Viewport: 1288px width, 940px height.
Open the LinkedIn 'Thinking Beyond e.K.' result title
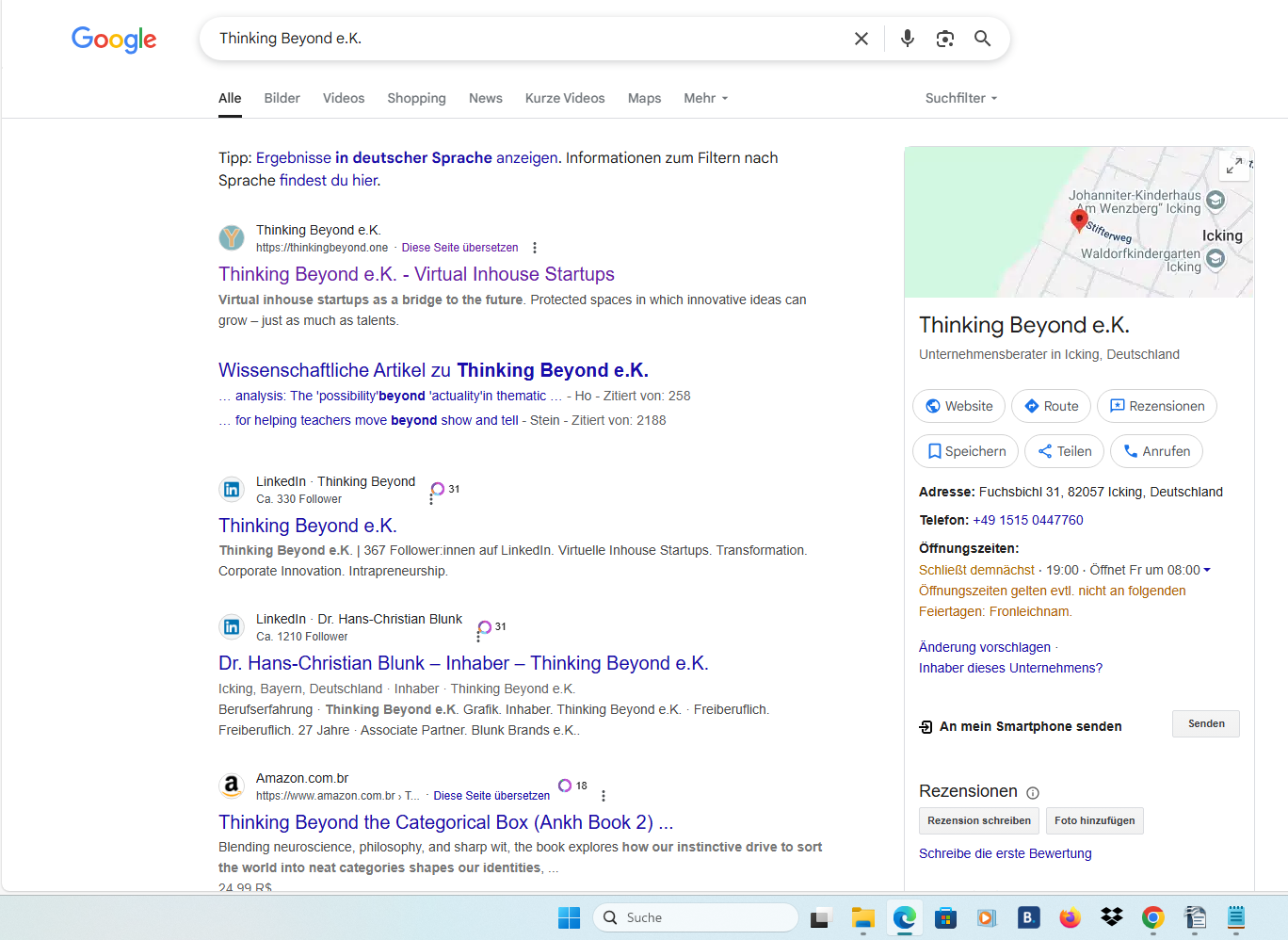(308, 526)
